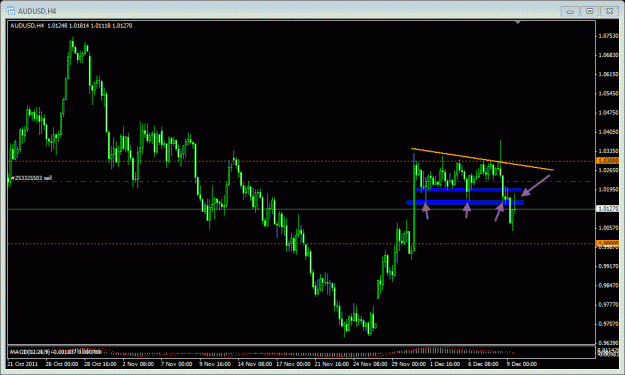Click the AUDUSD,H4 OHLC quote header
The height and width of the screenshot is (375, 625).
(x=71, y=26)
